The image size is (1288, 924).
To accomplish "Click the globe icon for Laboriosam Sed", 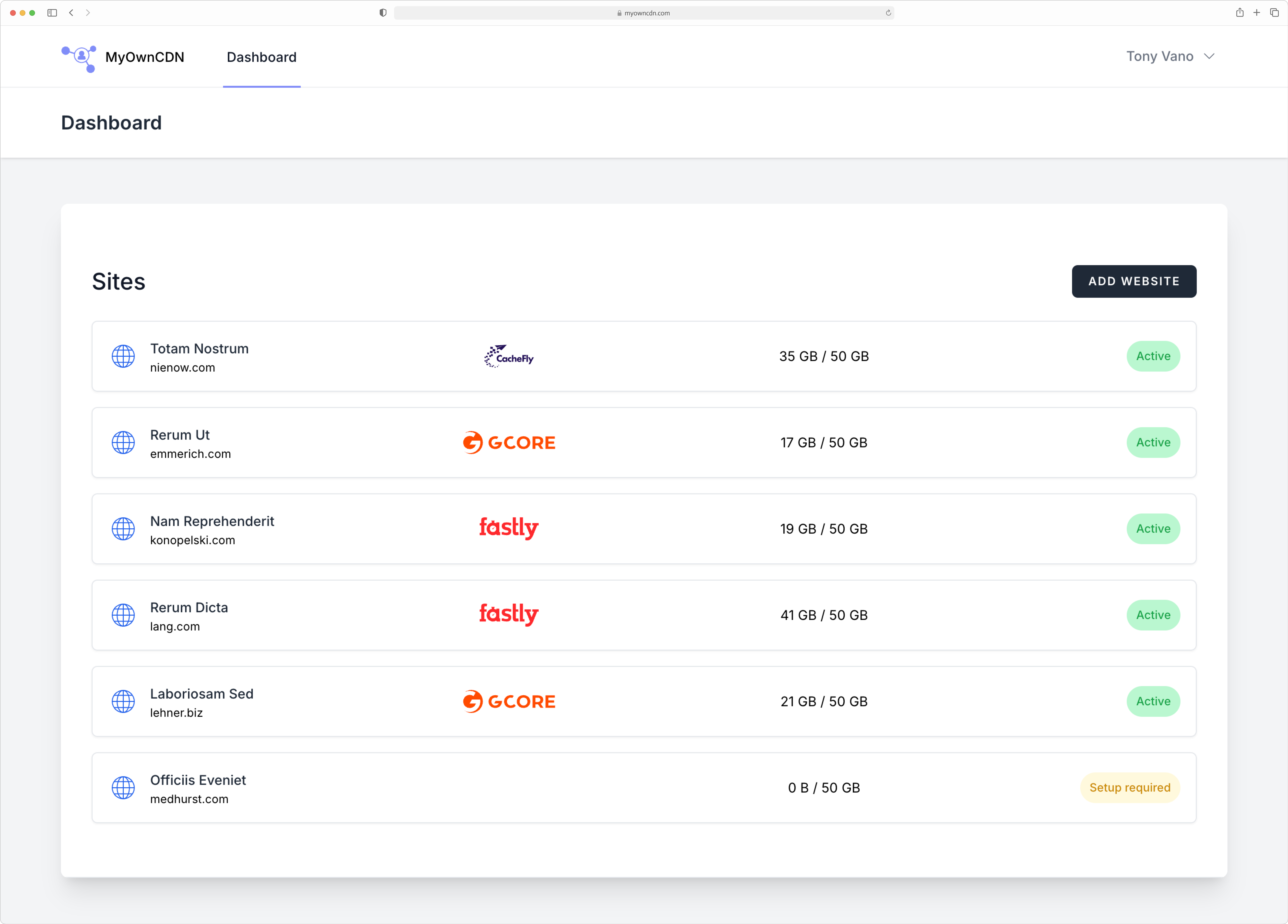I will tap(123, 702).
